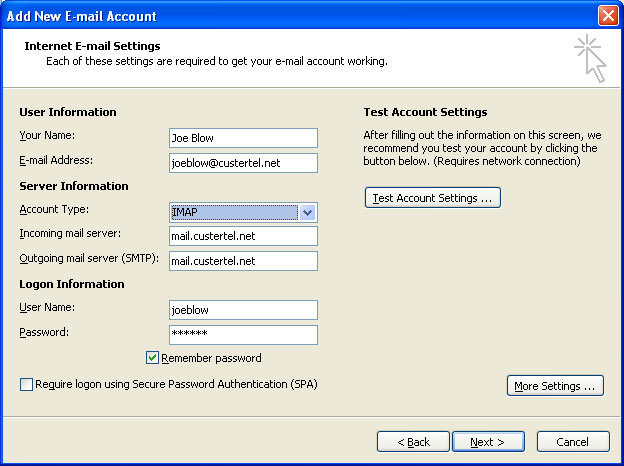Click the Test Account Settings button
The width and height of the screenshot is (624, 466).
[433, 198]
